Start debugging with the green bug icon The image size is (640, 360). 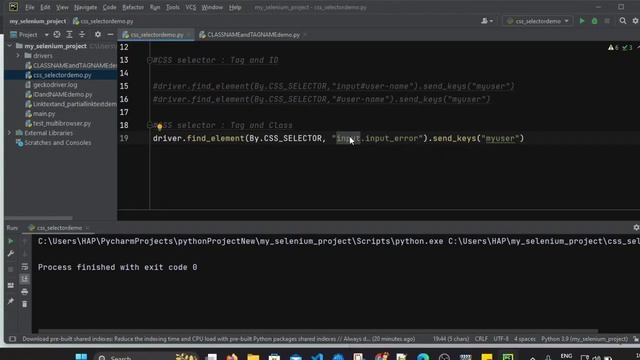(595, 21)
